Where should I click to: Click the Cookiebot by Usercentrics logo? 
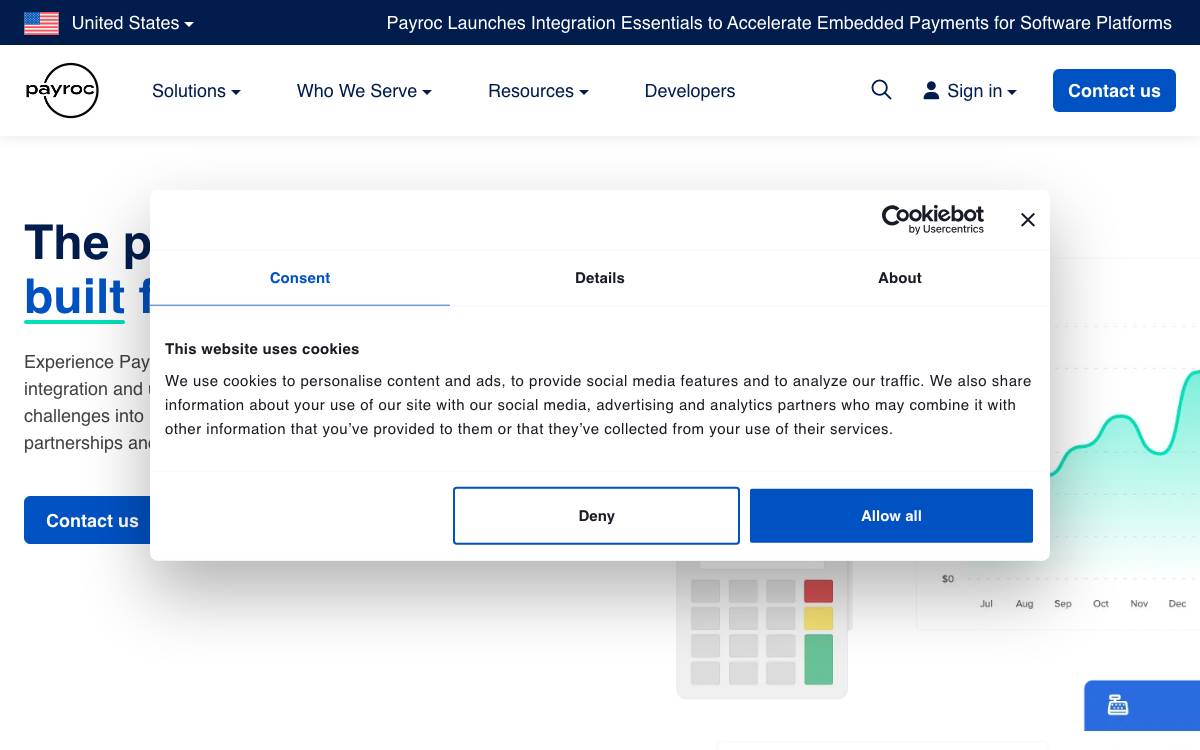click(x=932, y=219)
